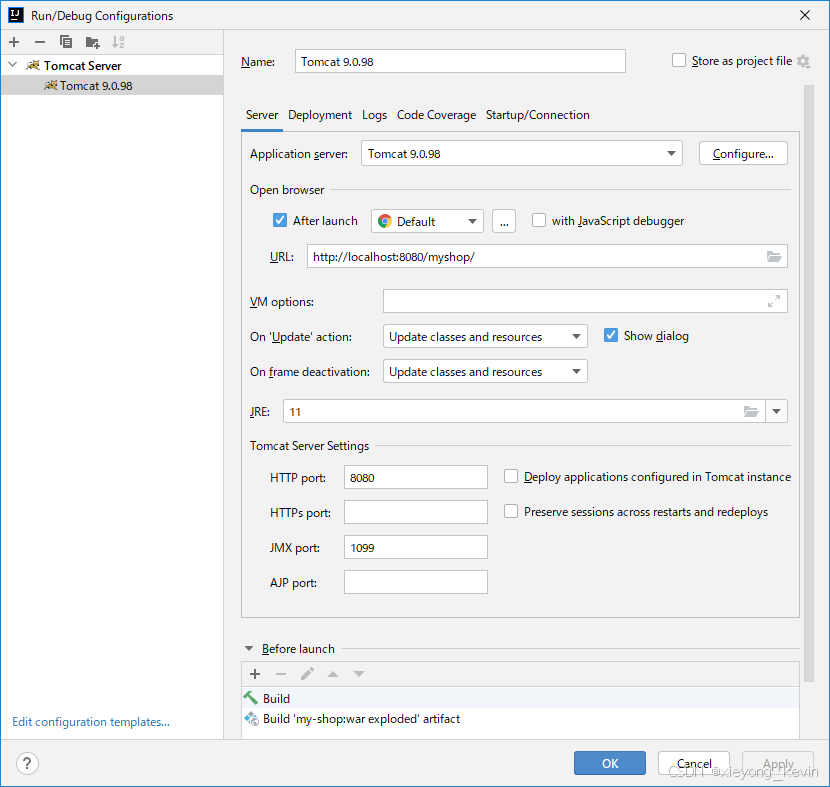Switch to the Deployment tab

point(320,115)
